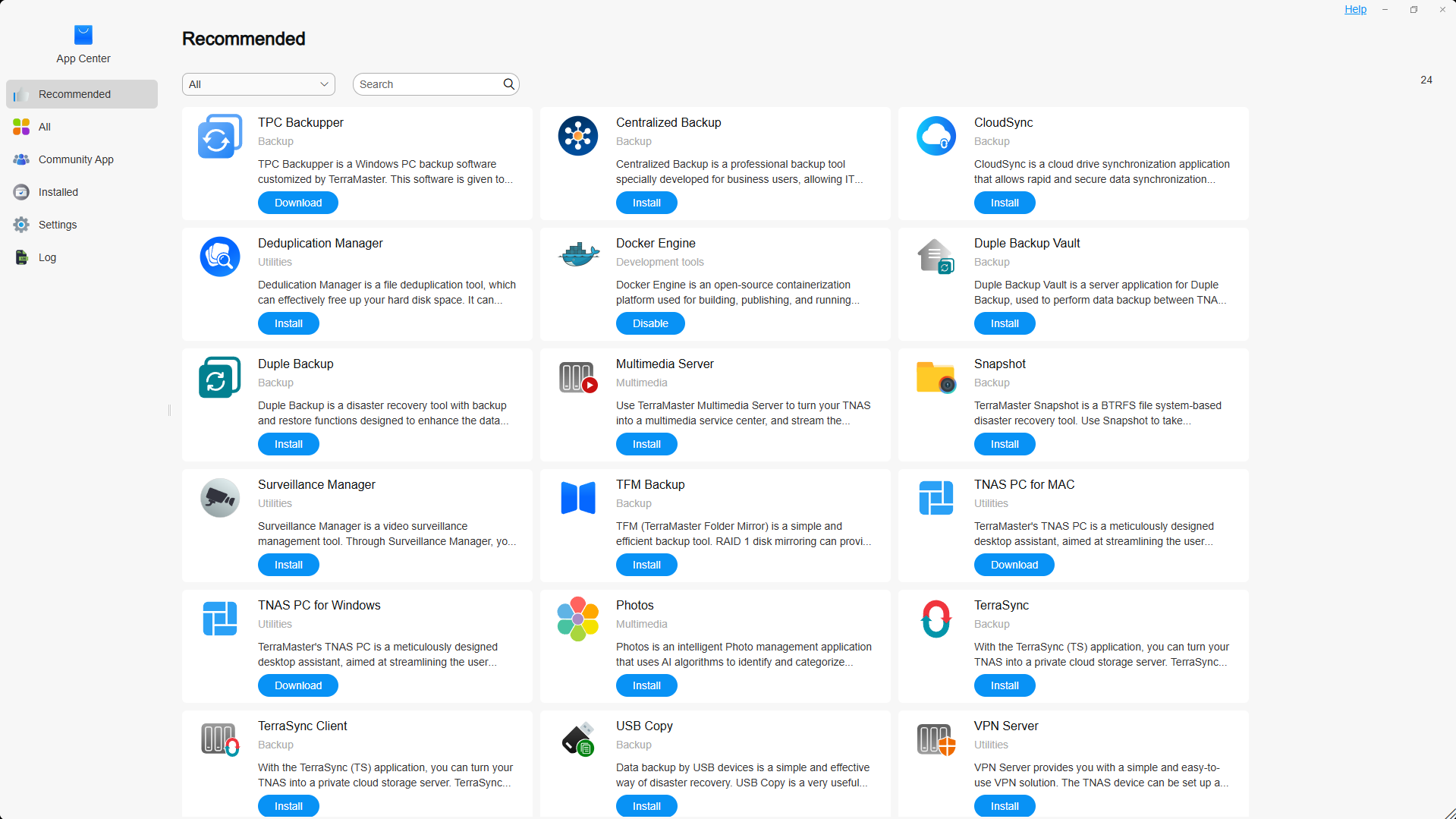Install Deduplication Manager
Screen dimensions: 1456x819
[x=288, y=323]
